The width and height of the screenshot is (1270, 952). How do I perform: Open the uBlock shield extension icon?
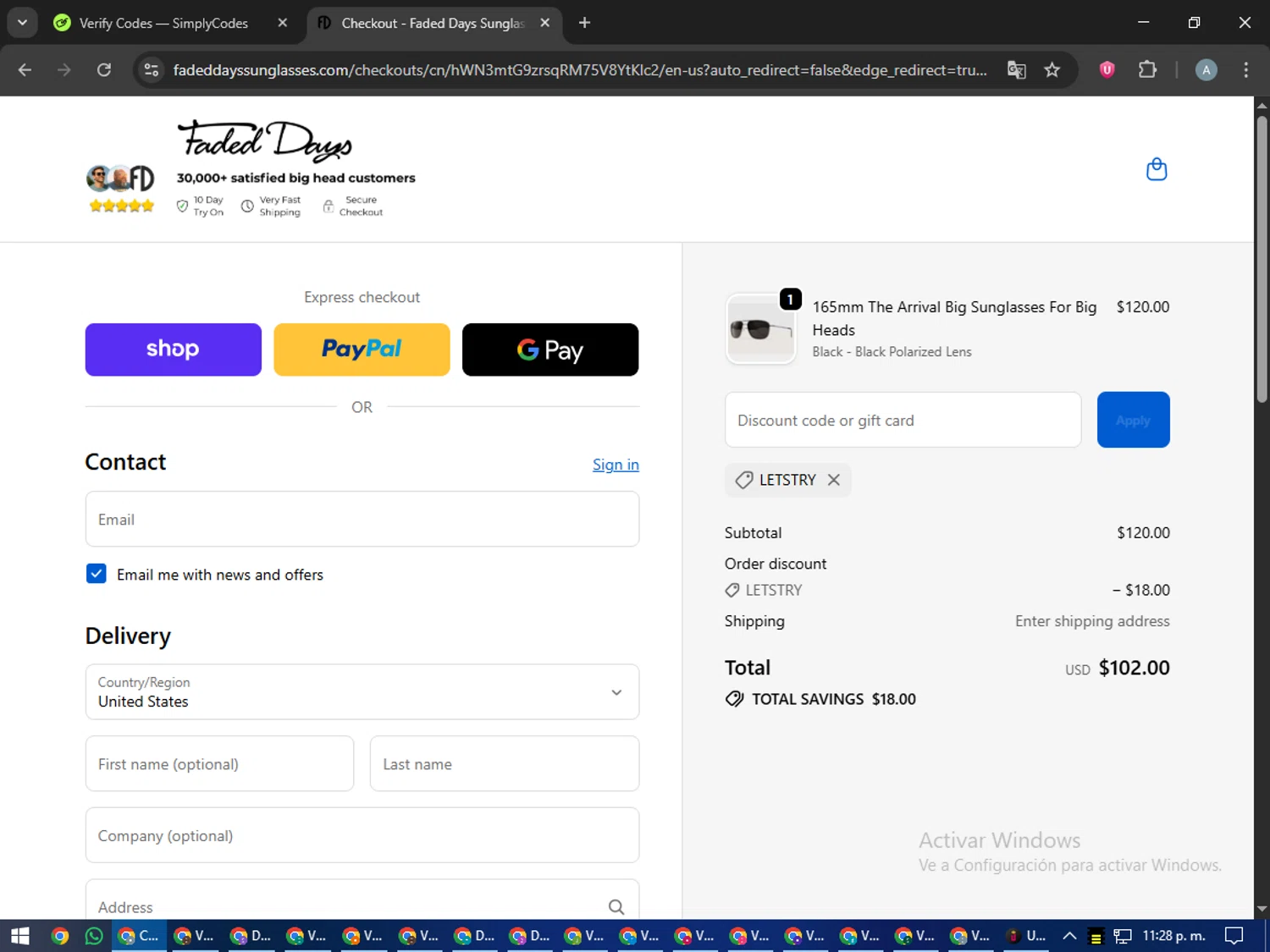tap(1107, 70)
